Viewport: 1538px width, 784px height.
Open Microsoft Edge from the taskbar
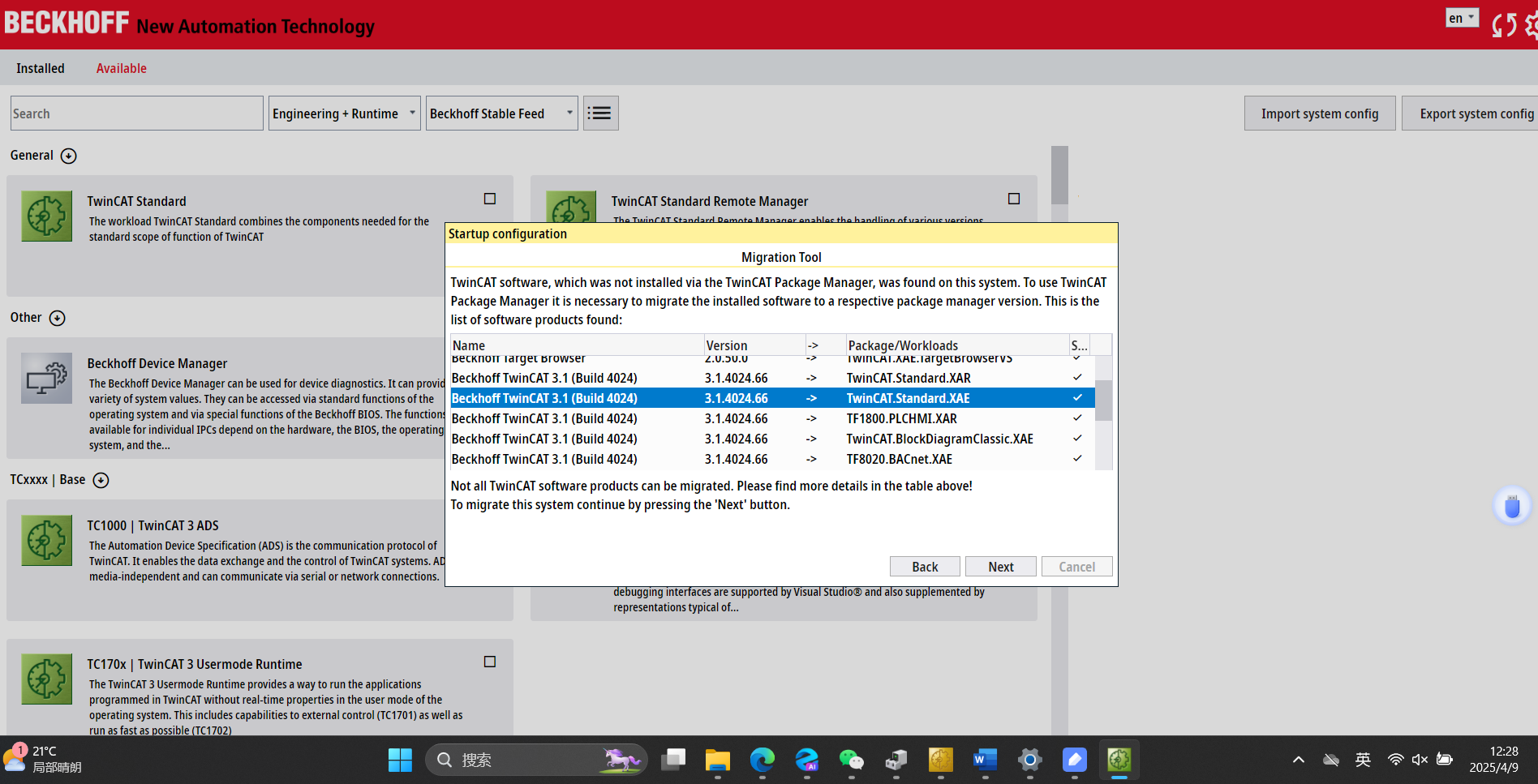(763, 760)
